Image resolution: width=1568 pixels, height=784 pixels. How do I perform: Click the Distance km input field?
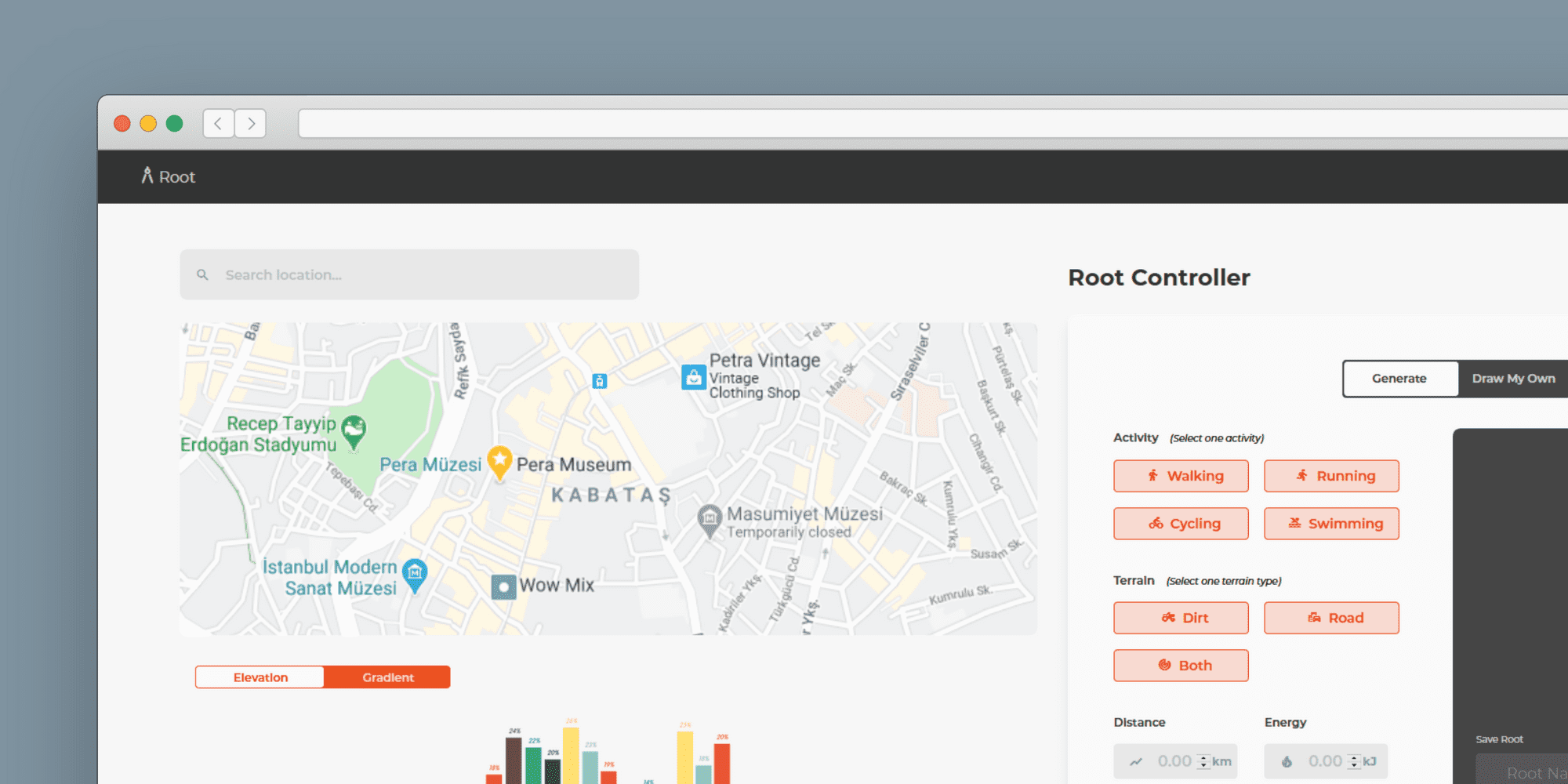1175,761
